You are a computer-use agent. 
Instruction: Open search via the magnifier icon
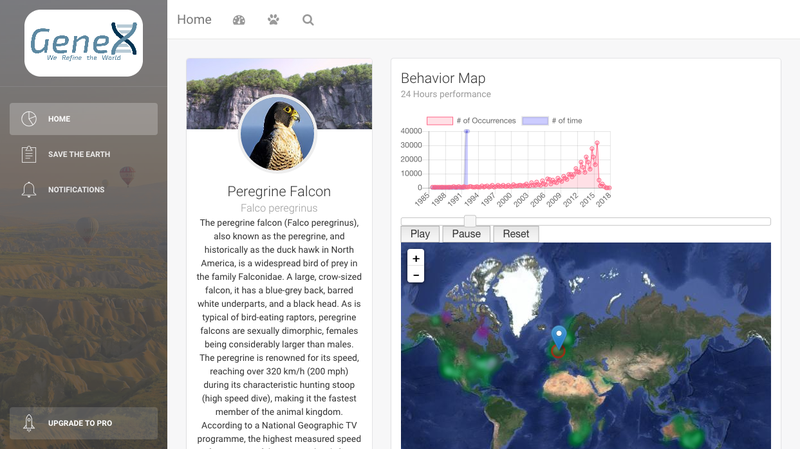point(308,20)
